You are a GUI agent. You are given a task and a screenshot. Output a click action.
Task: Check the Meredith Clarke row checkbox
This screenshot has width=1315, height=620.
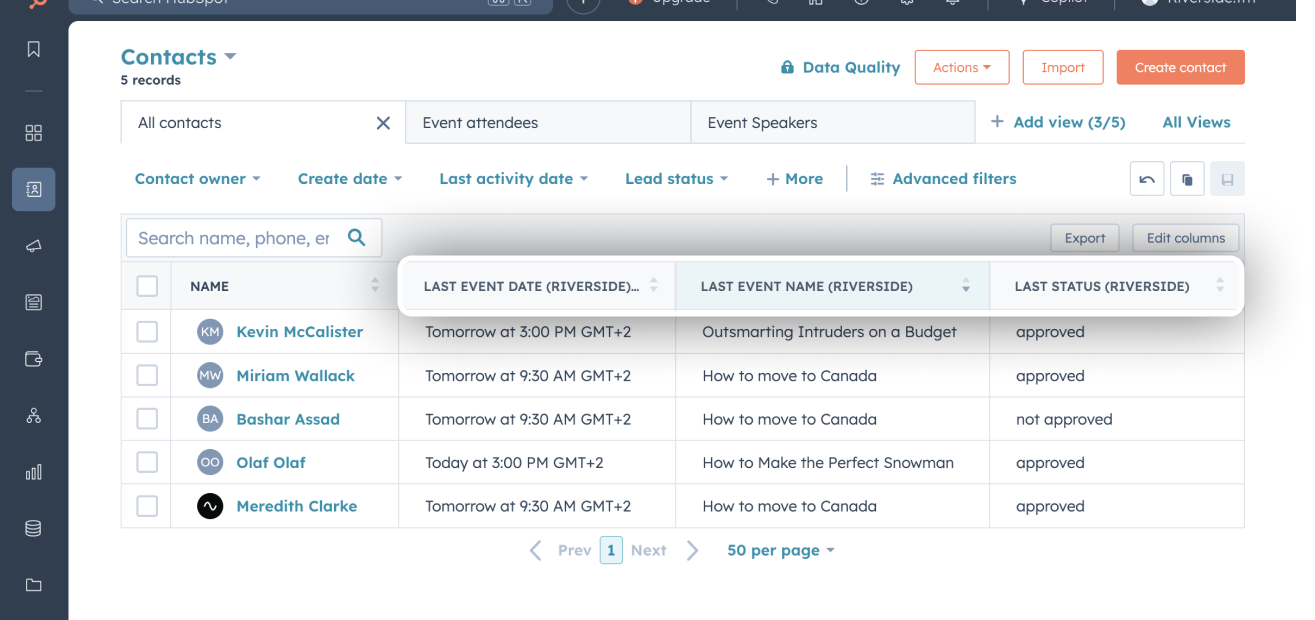[147, 506]
